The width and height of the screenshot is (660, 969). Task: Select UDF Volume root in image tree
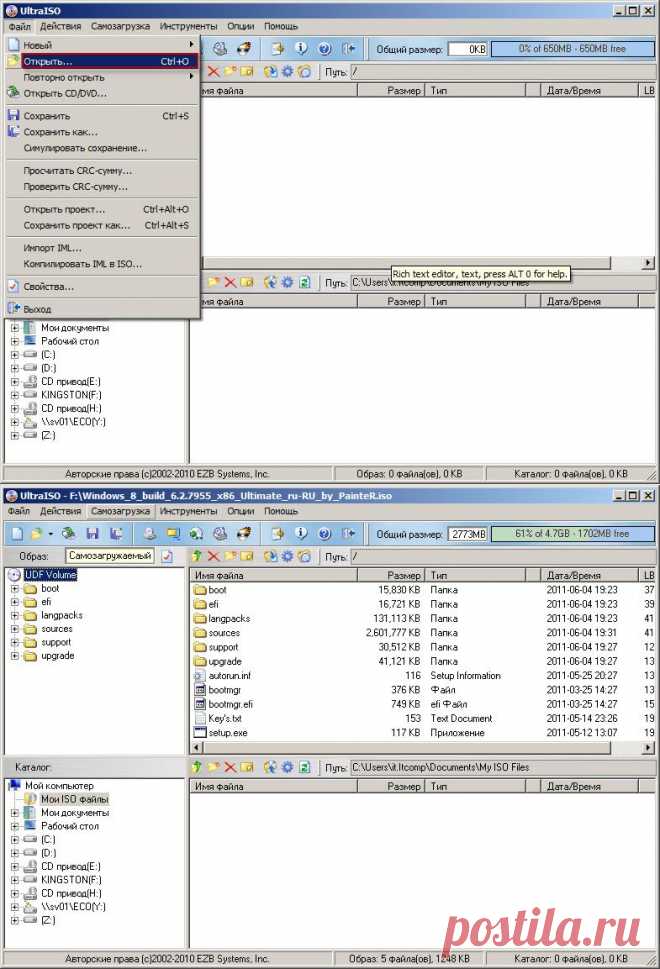coord(51,575)
